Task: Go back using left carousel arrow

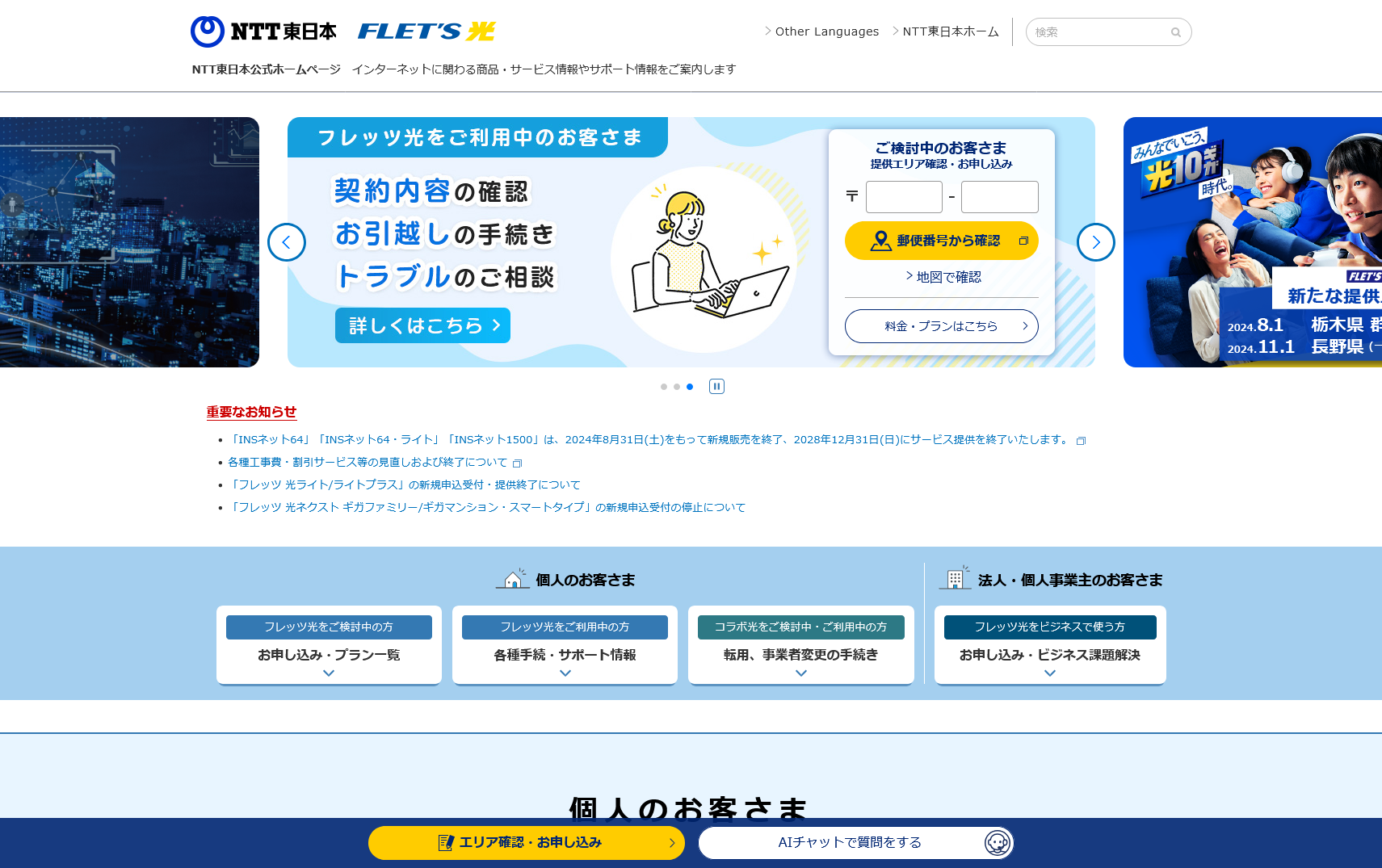Action: (x=287, y=242)
